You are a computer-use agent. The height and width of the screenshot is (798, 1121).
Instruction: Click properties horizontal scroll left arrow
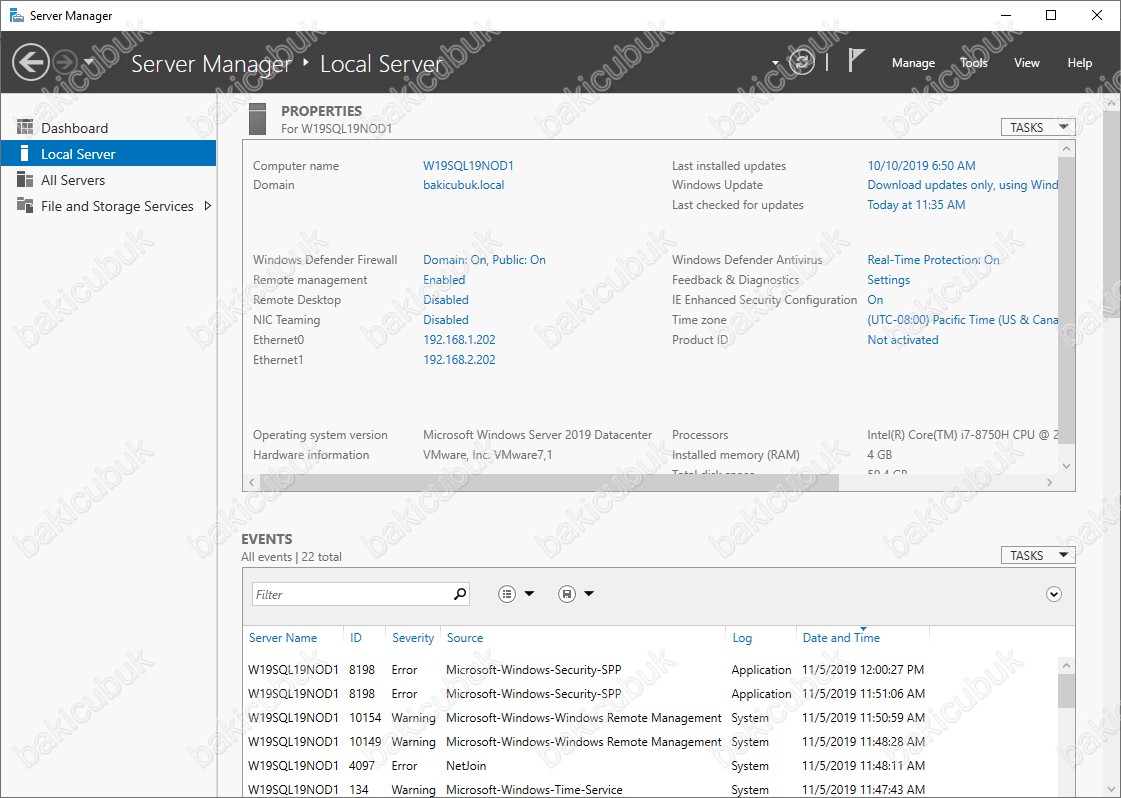pos(251,483)
